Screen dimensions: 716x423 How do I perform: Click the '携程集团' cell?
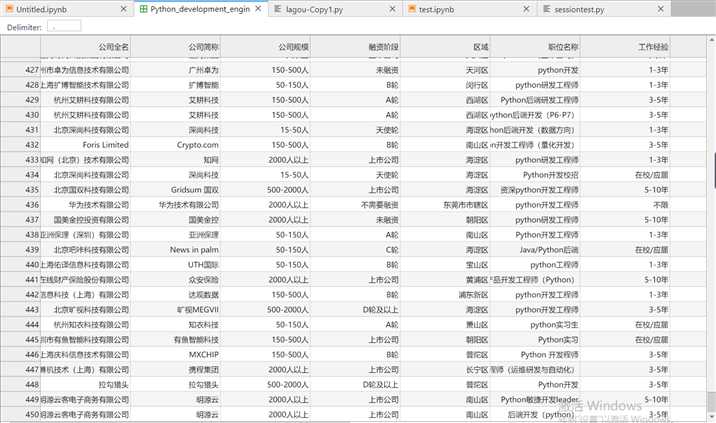click(x=175, y=370)
